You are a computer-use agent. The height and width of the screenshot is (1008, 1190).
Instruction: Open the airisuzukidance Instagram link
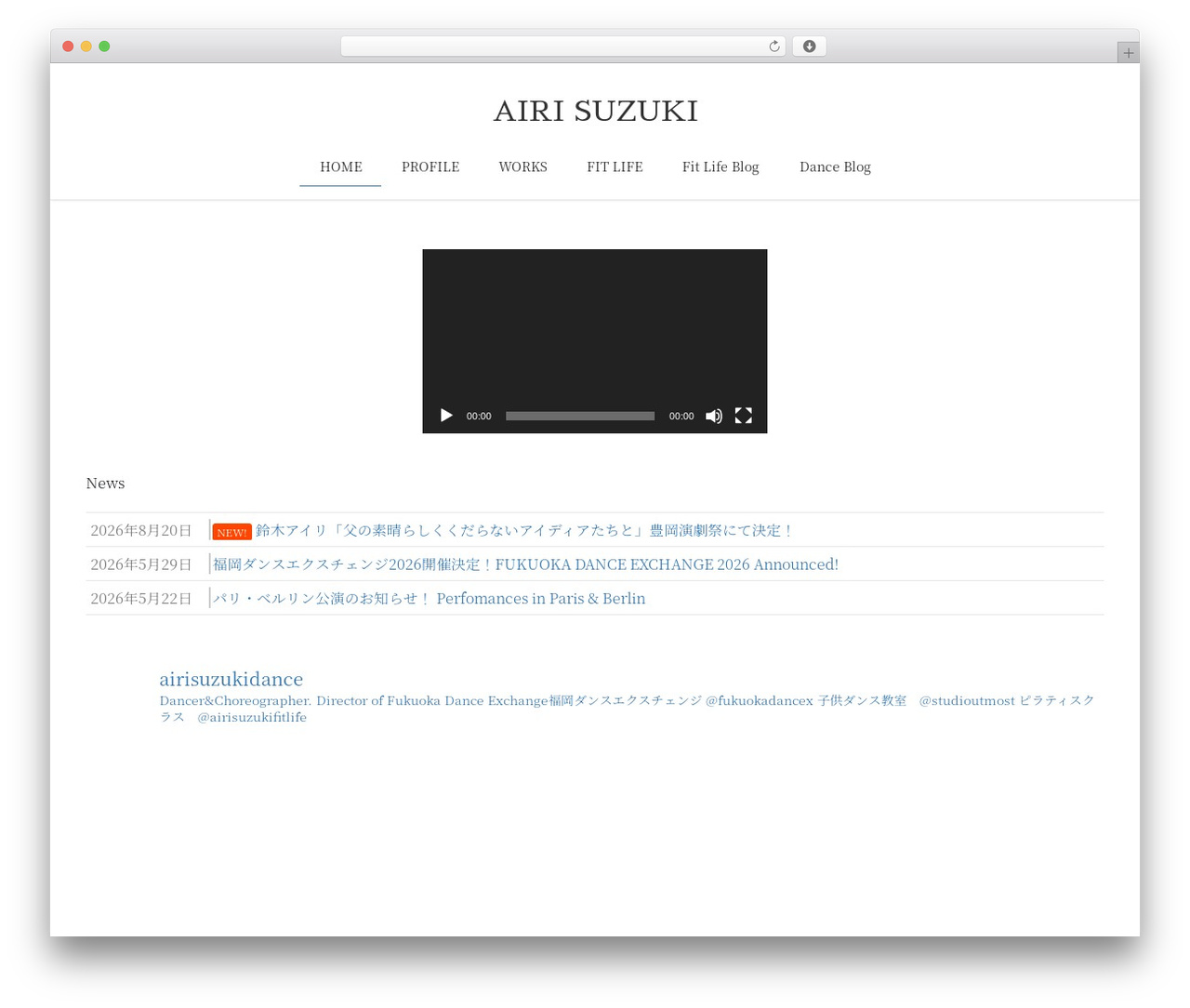[231, 679]
